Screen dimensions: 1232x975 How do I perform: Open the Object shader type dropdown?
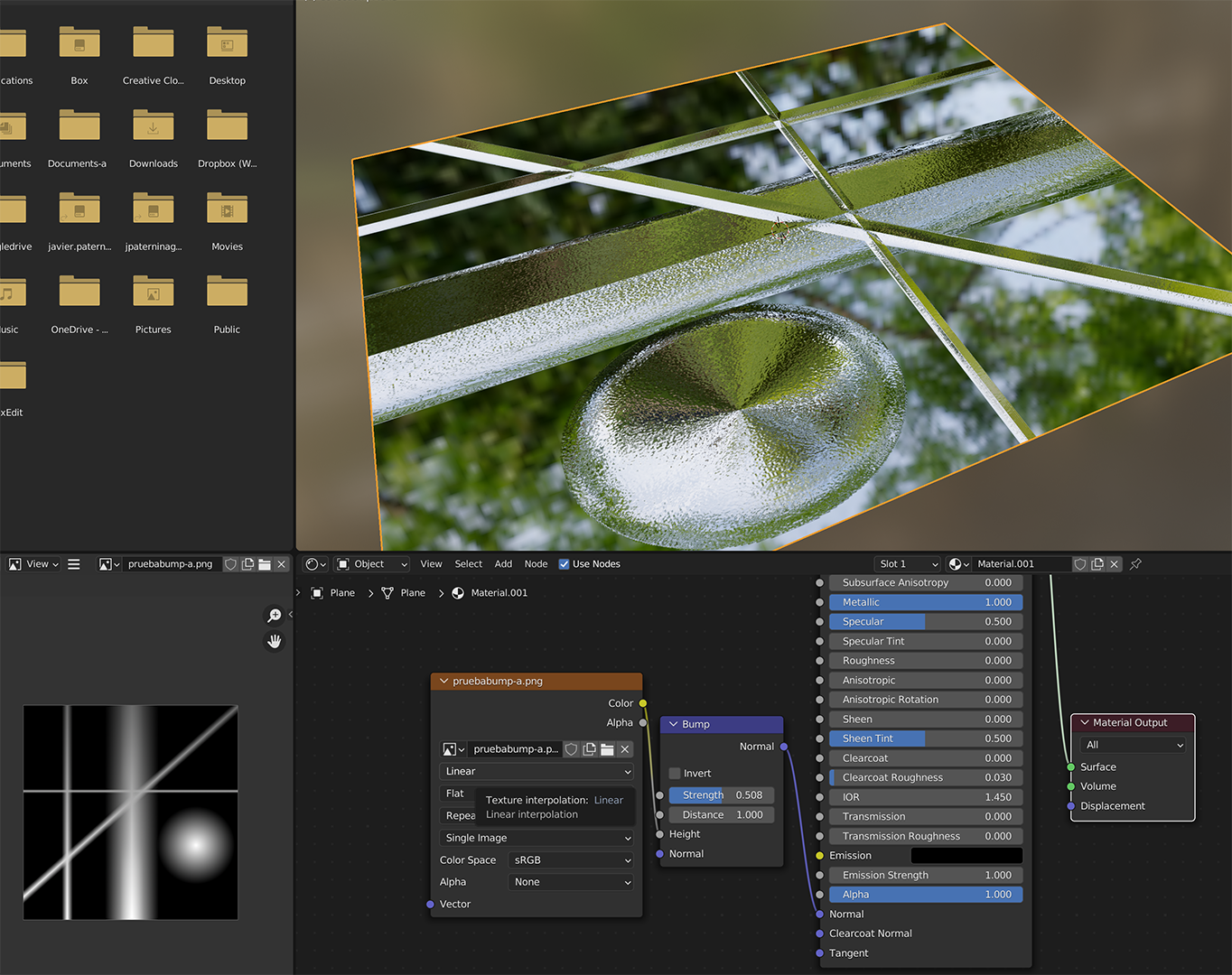[372, 564]
